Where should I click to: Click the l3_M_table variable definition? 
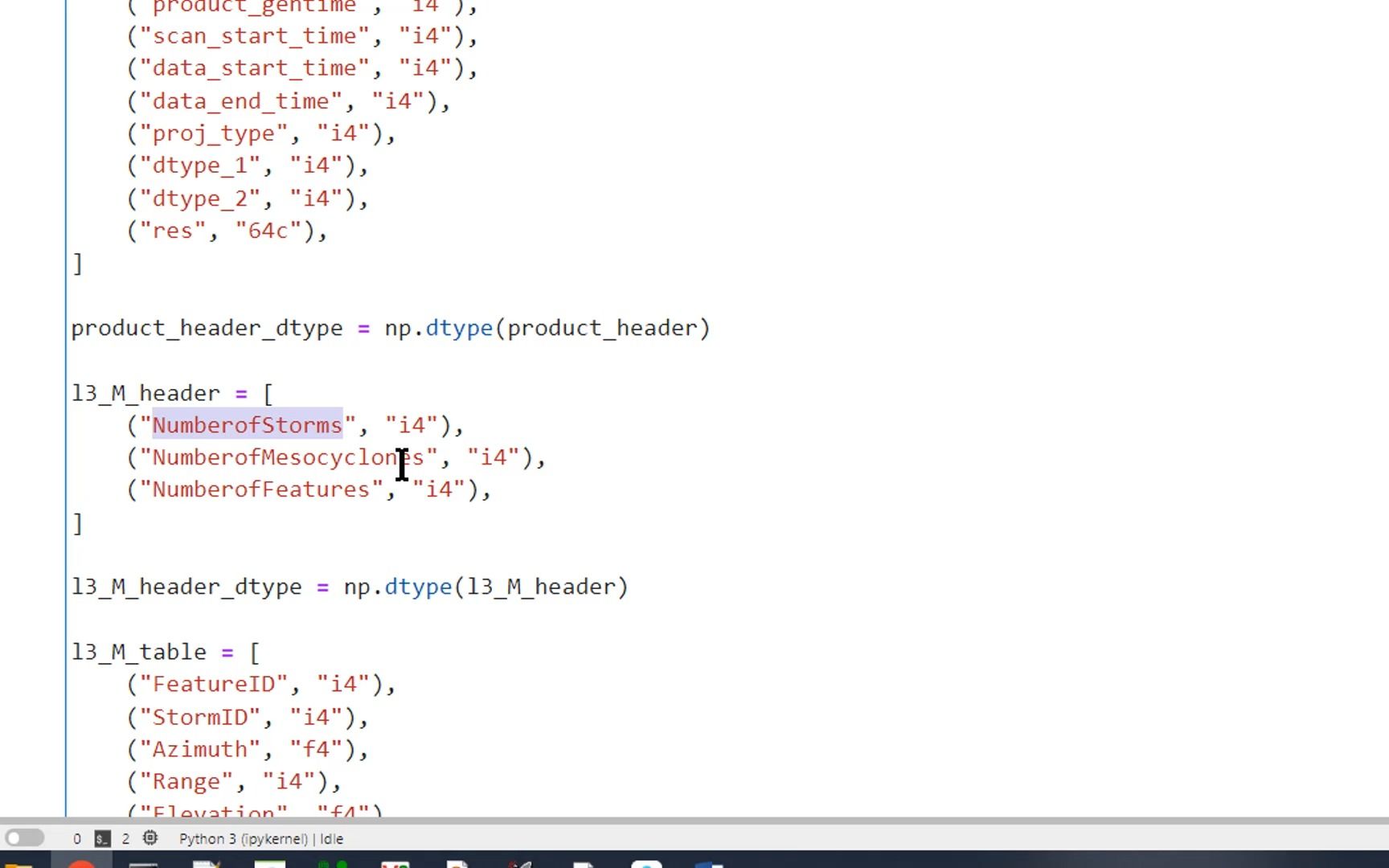(138, 652)
